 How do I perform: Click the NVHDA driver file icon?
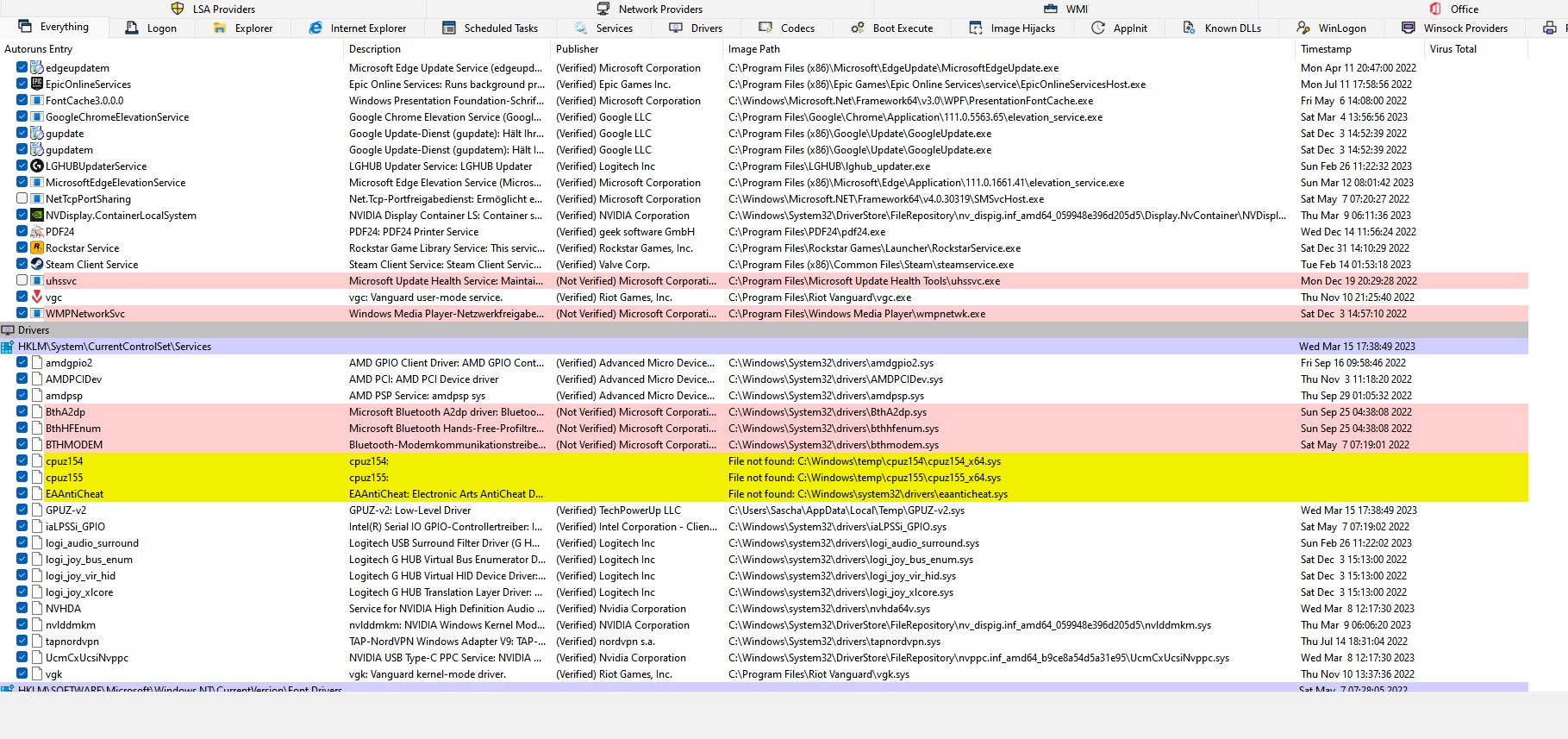37,608
